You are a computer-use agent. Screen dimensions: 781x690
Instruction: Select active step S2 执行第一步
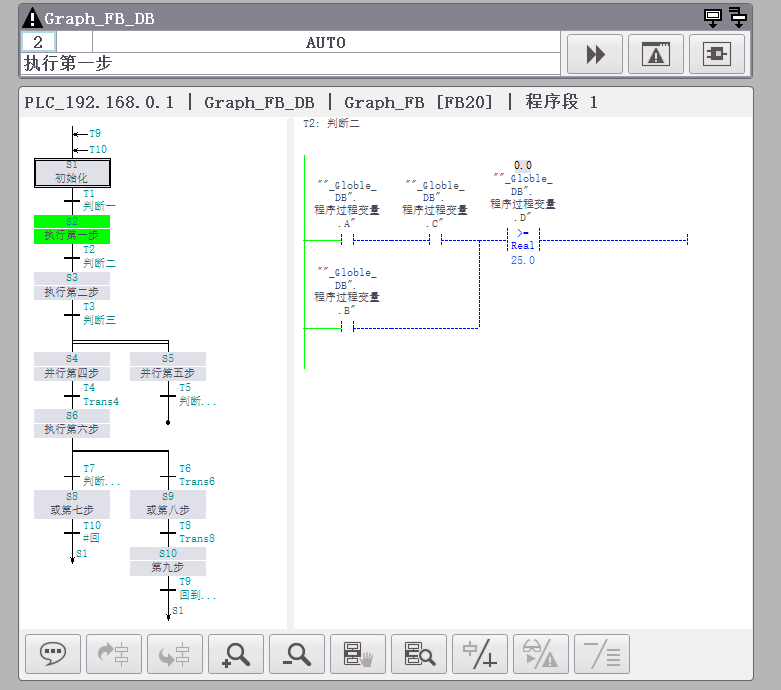(x=72, y=230)
